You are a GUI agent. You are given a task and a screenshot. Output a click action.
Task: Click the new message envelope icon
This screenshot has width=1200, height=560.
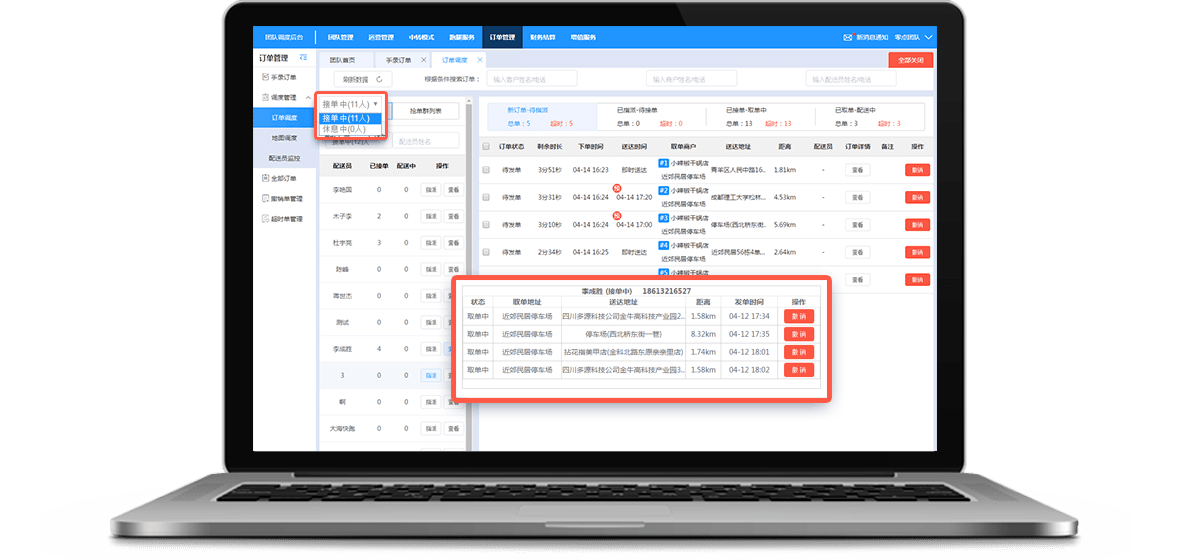847,37
